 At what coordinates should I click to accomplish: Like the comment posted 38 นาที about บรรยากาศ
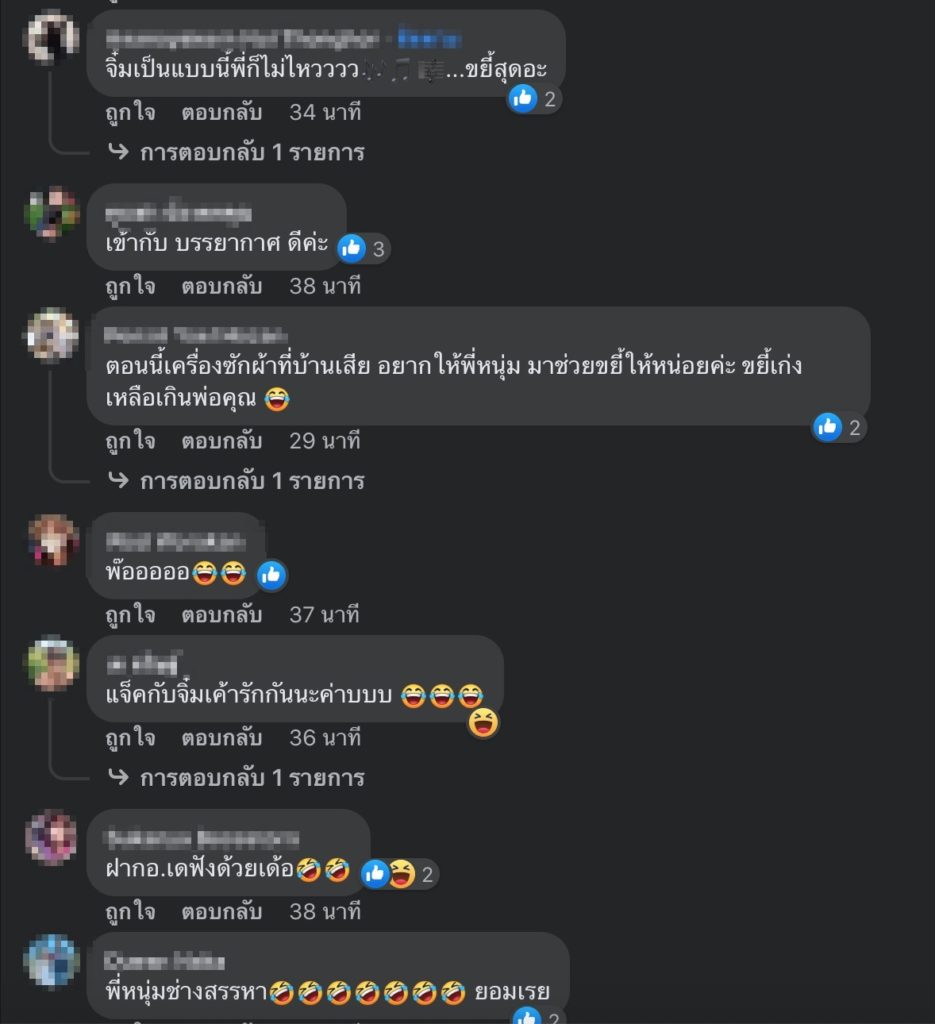pyautogui.click(x=131, y=287)
